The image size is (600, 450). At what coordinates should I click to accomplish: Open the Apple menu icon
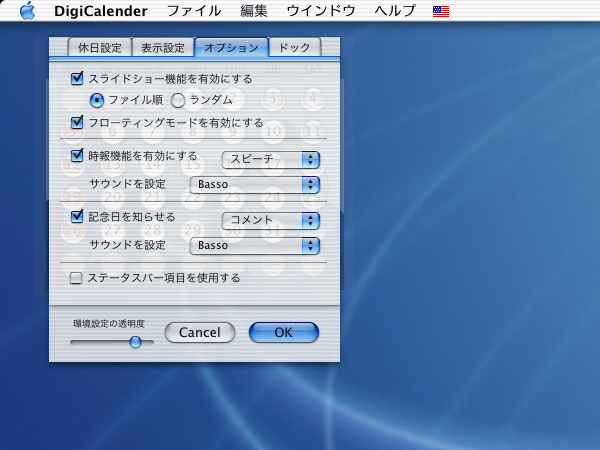pos(27,10)
